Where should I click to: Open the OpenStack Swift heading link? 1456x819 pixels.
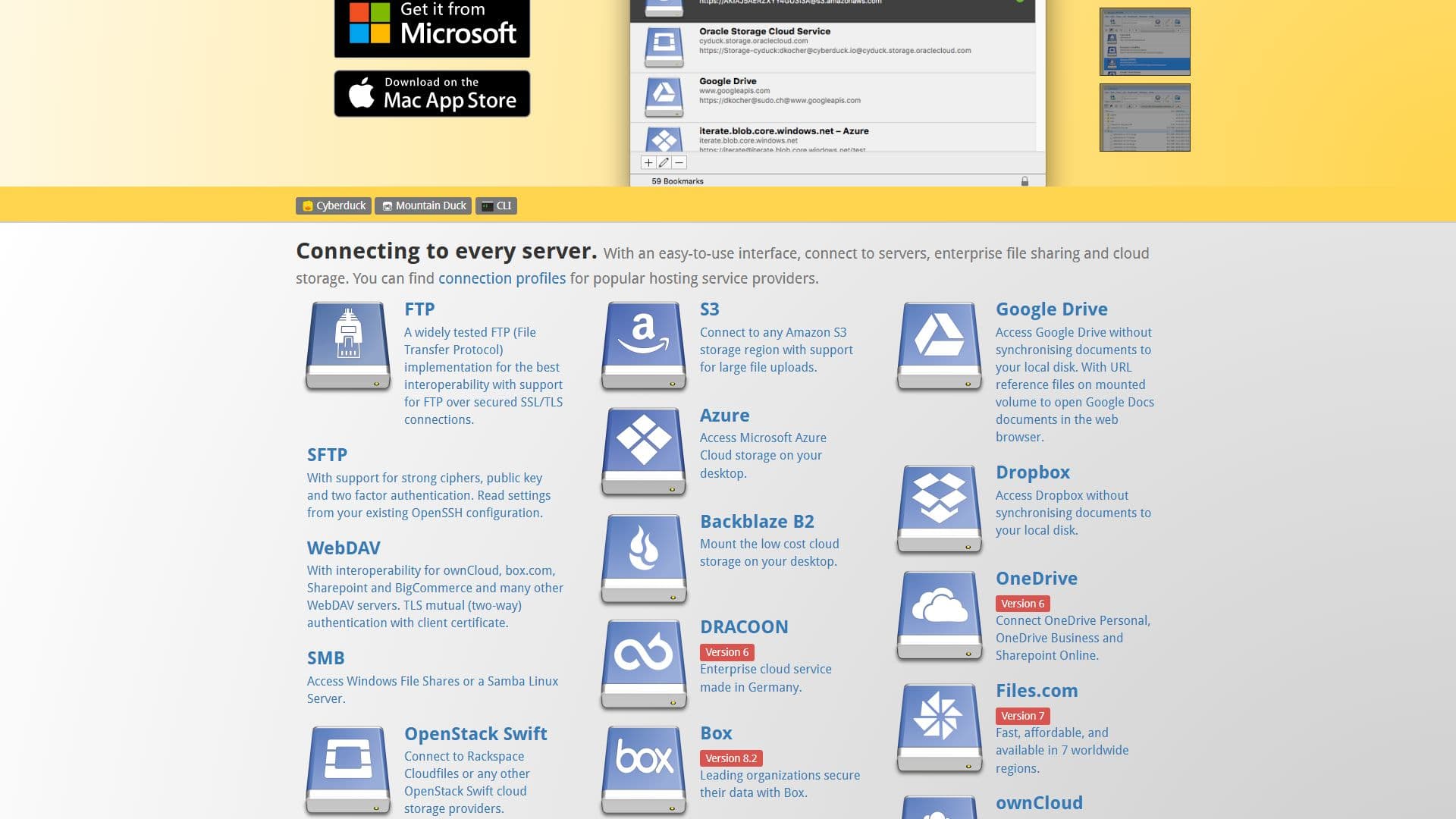coord(475,734)
